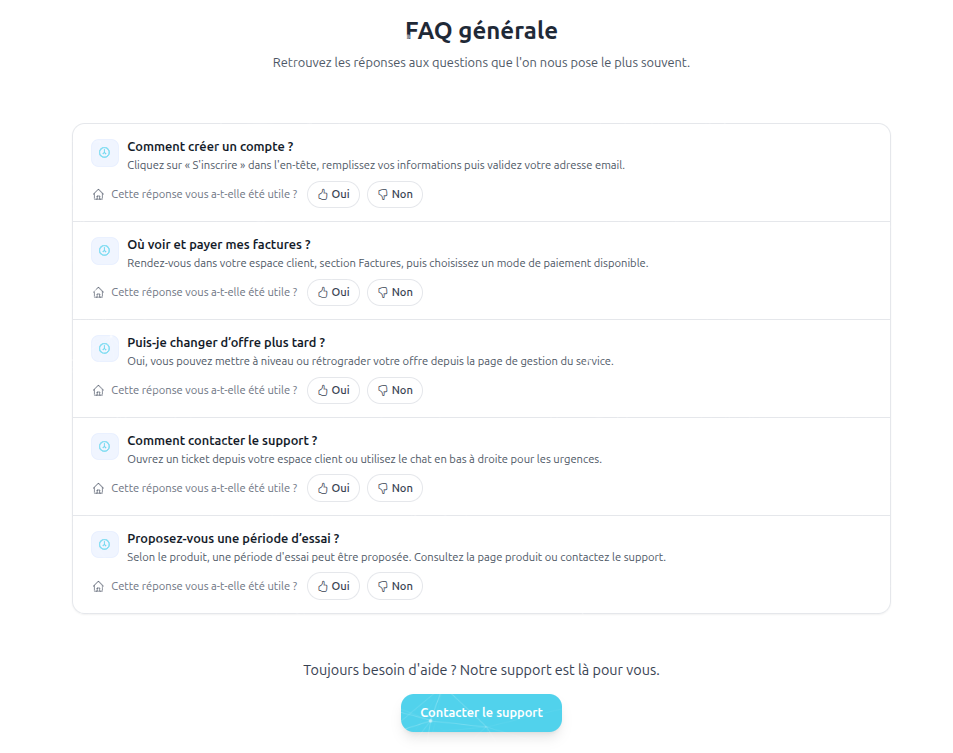Click the icon next to "Où voir et payer mes factures ?"
953x753 pixels.
(104, 250)
